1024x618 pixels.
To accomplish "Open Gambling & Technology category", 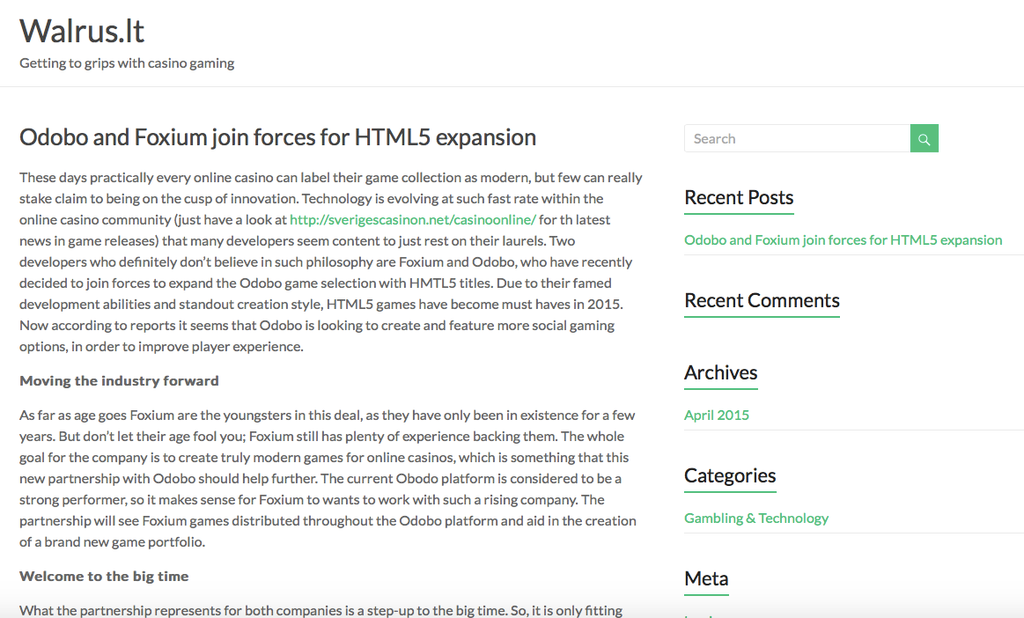I will click(756, 518).
